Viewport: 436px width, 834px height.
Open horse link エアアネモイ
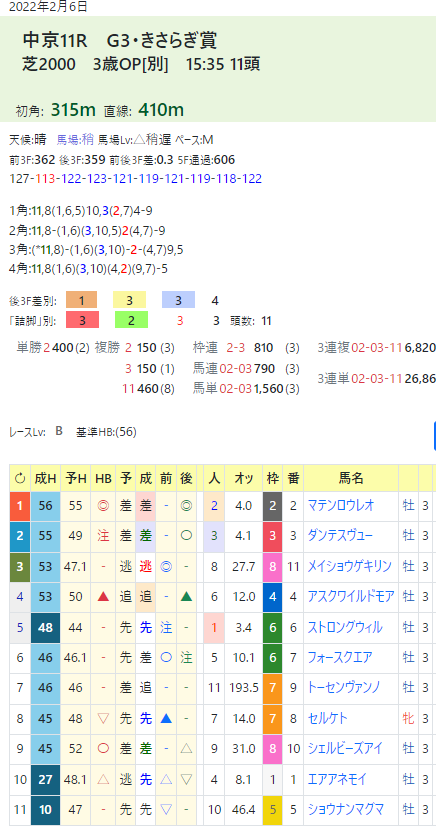[x=337, y=779]
